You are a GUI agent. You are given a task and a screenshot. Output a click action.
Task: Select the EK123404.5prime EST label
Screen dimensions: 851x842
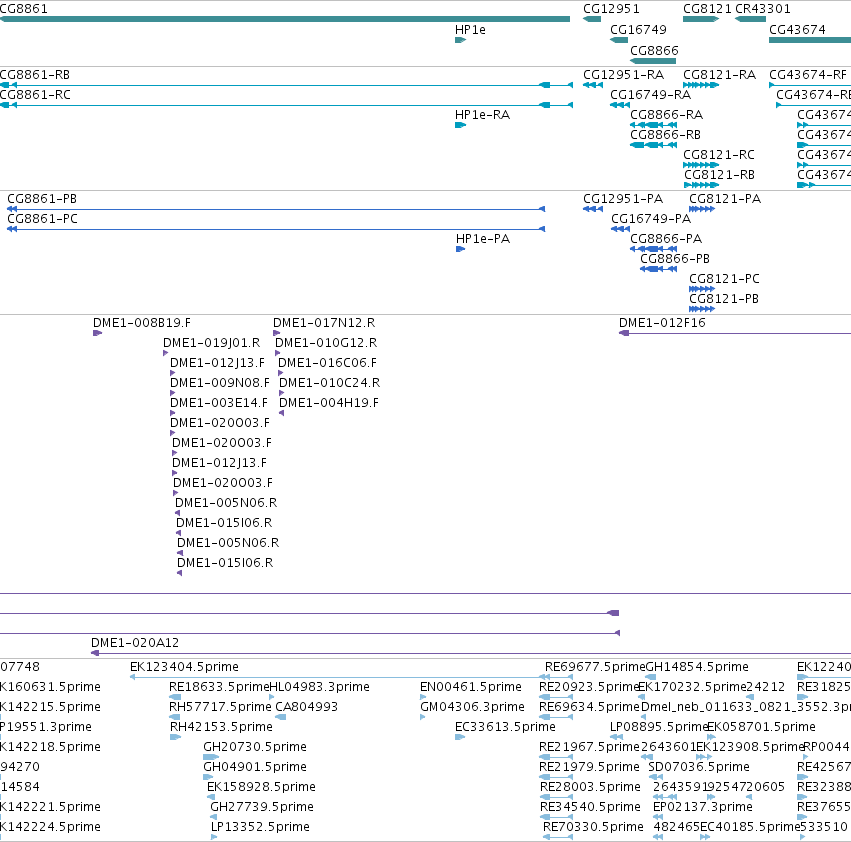pyautogui.click(x=185, y=667)
